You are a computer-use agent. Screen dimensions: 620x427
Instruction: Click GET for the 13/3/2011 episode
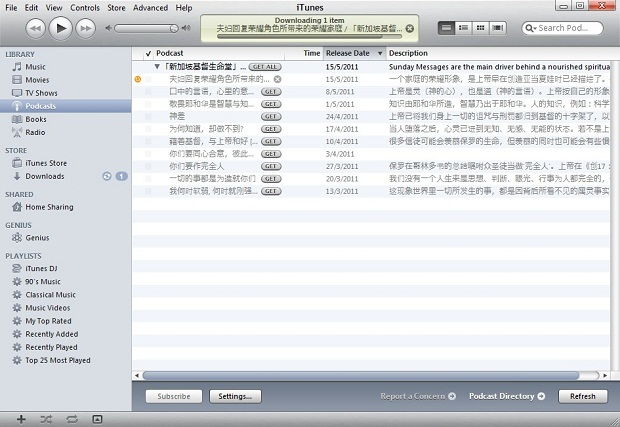pyautogui.click(x=271, y=191)
